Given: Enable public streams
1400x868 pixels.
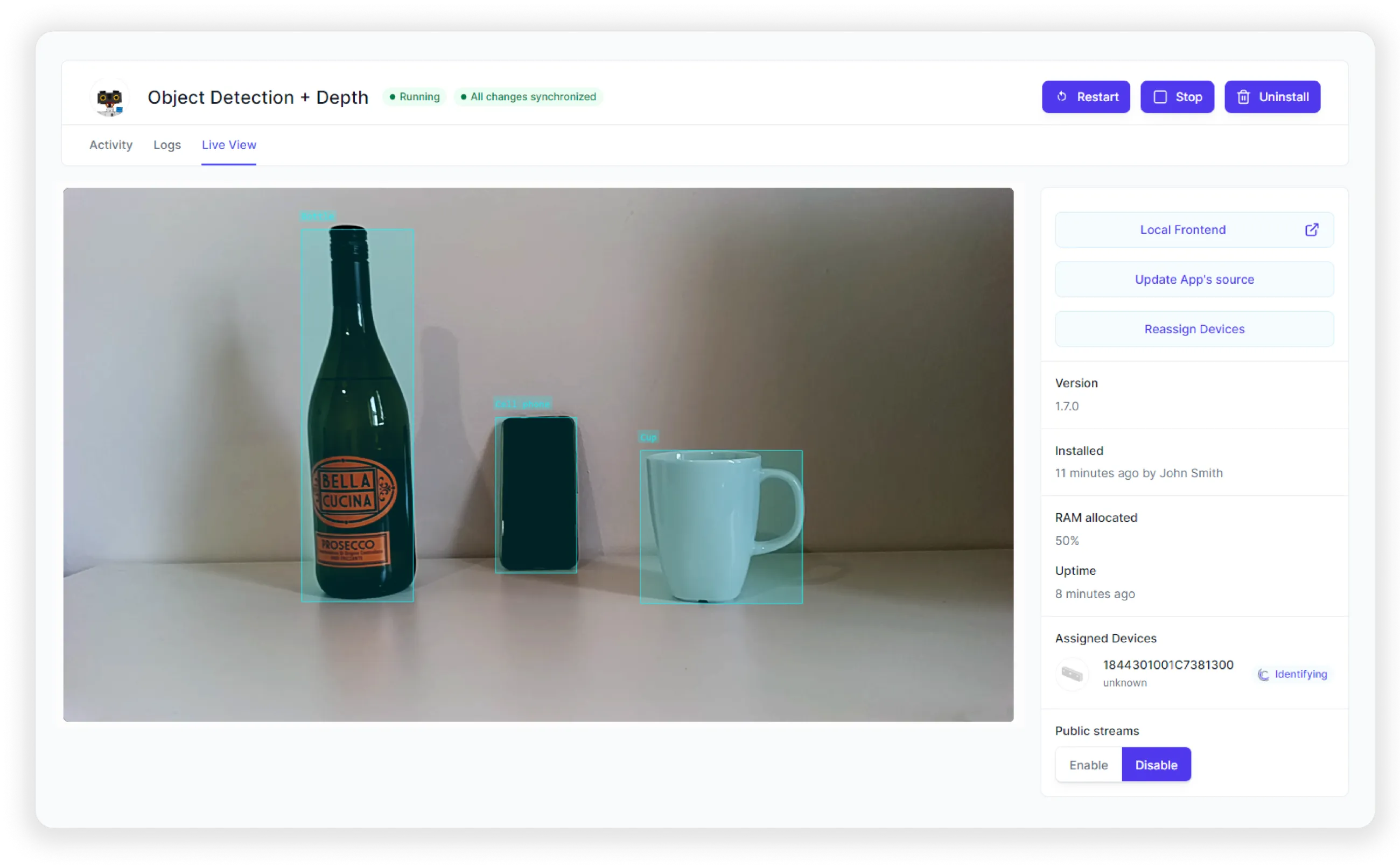Looking at the screenshot, I should 1088,764.
